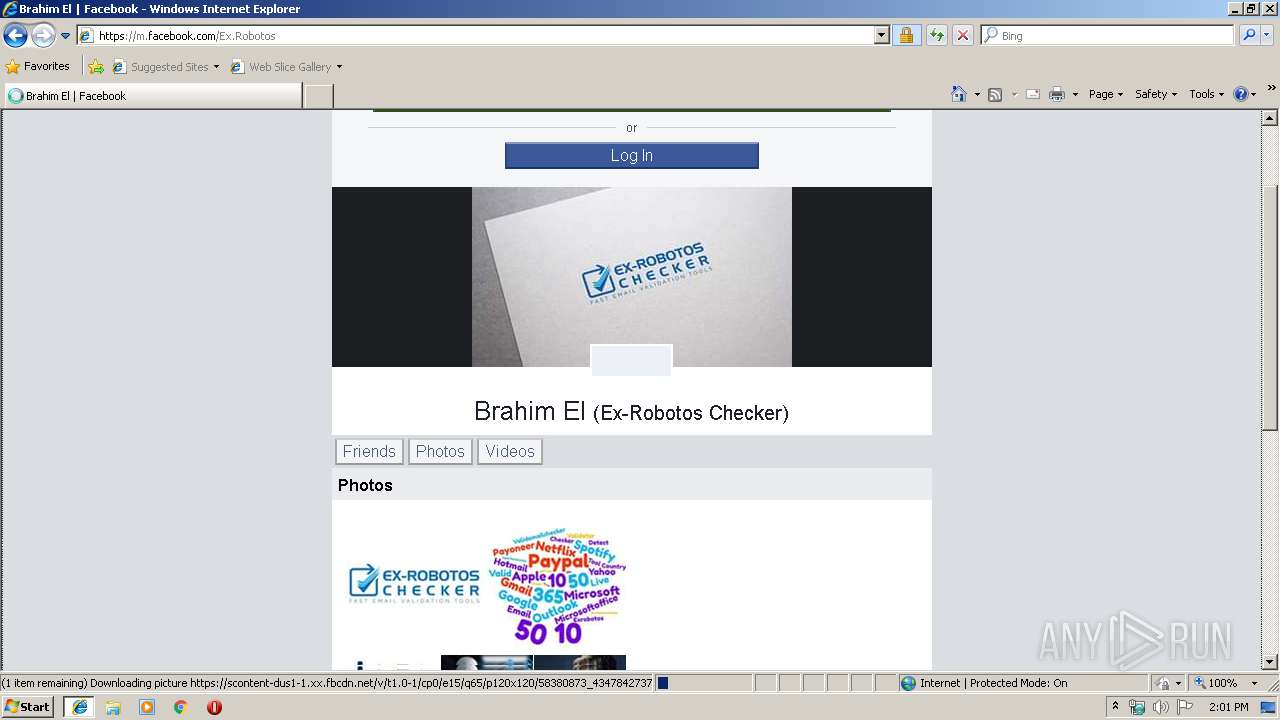Open the PayPal word cloud photo

[558, 586]
